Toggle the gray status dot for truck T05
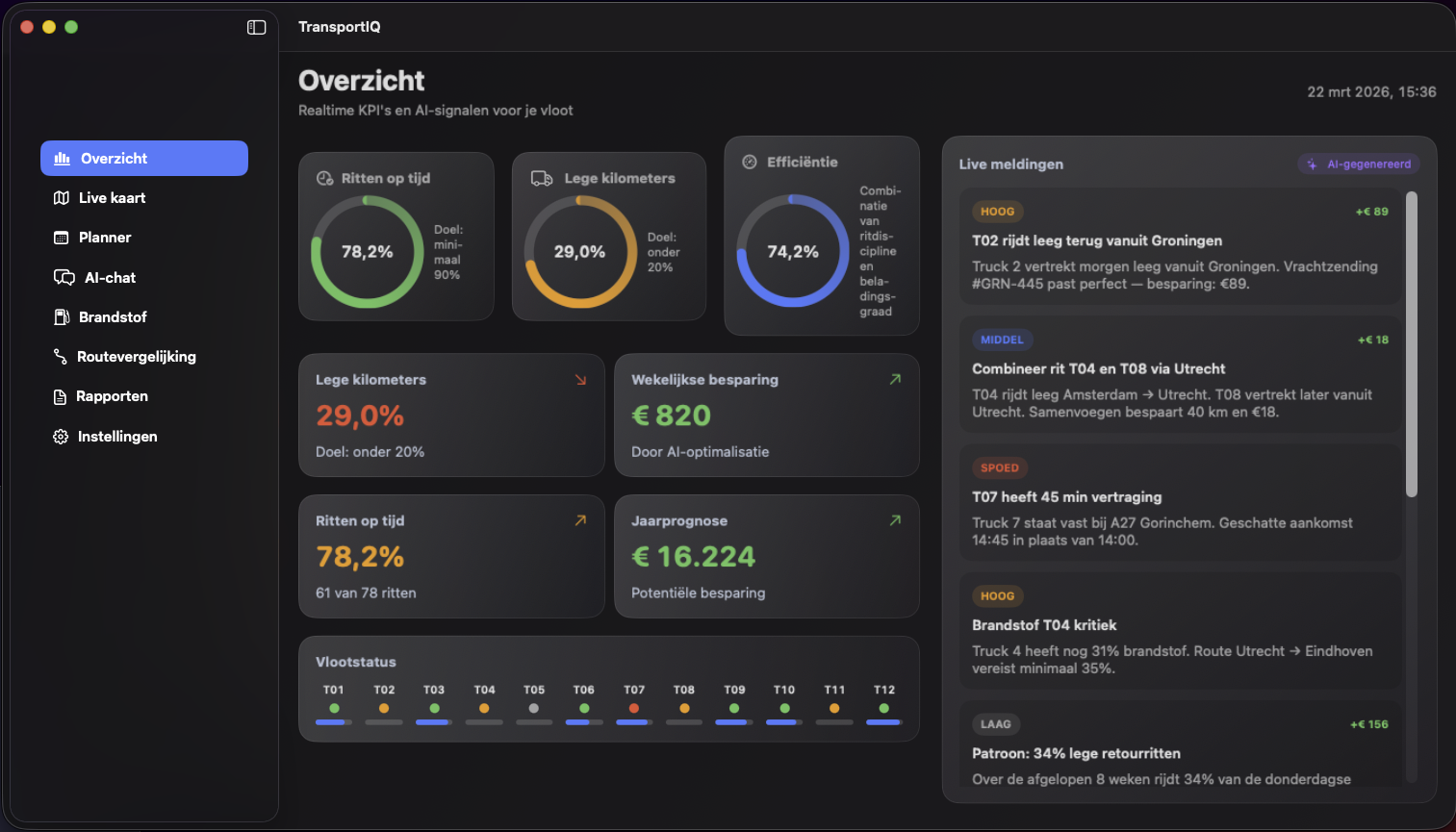The width and height of the screenshot is (1456, 832). (533, 707)
